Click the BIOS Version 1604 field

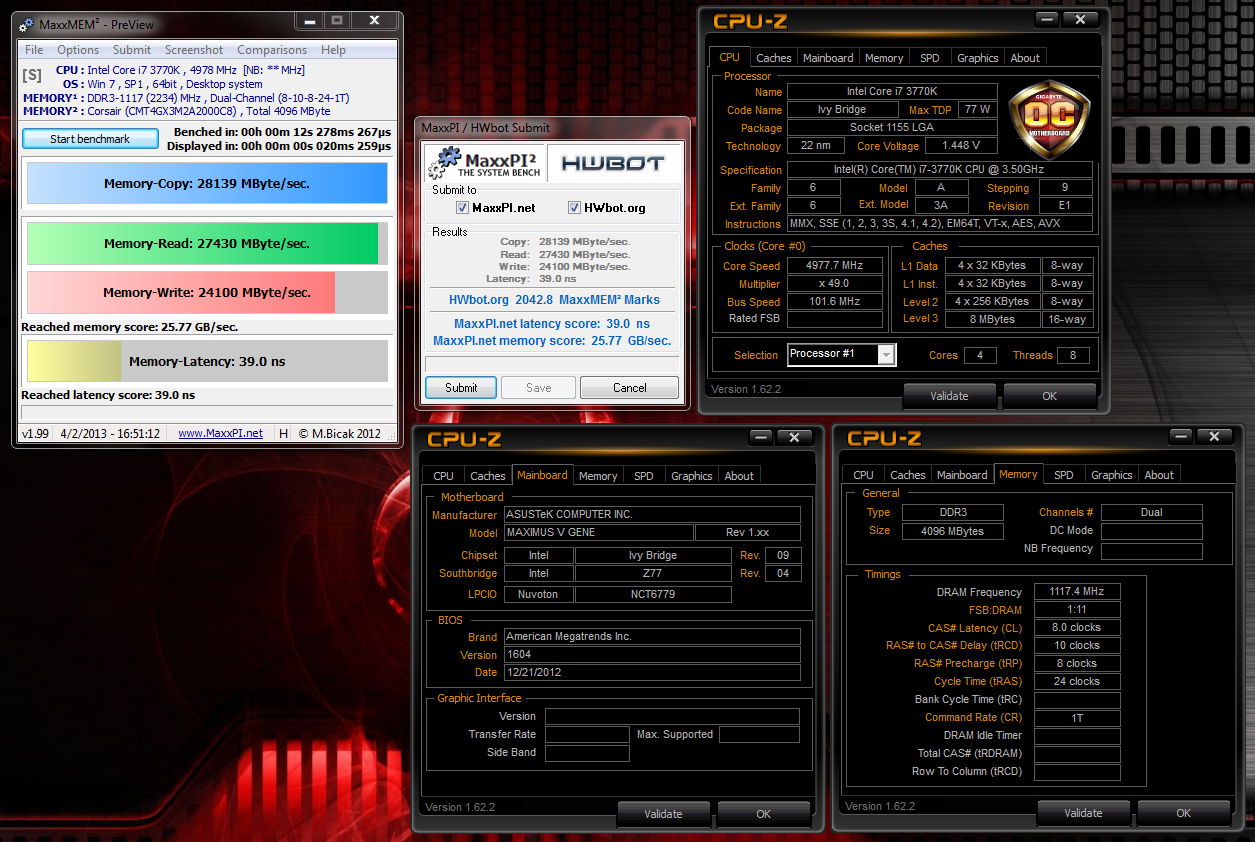tap(651, 655)
